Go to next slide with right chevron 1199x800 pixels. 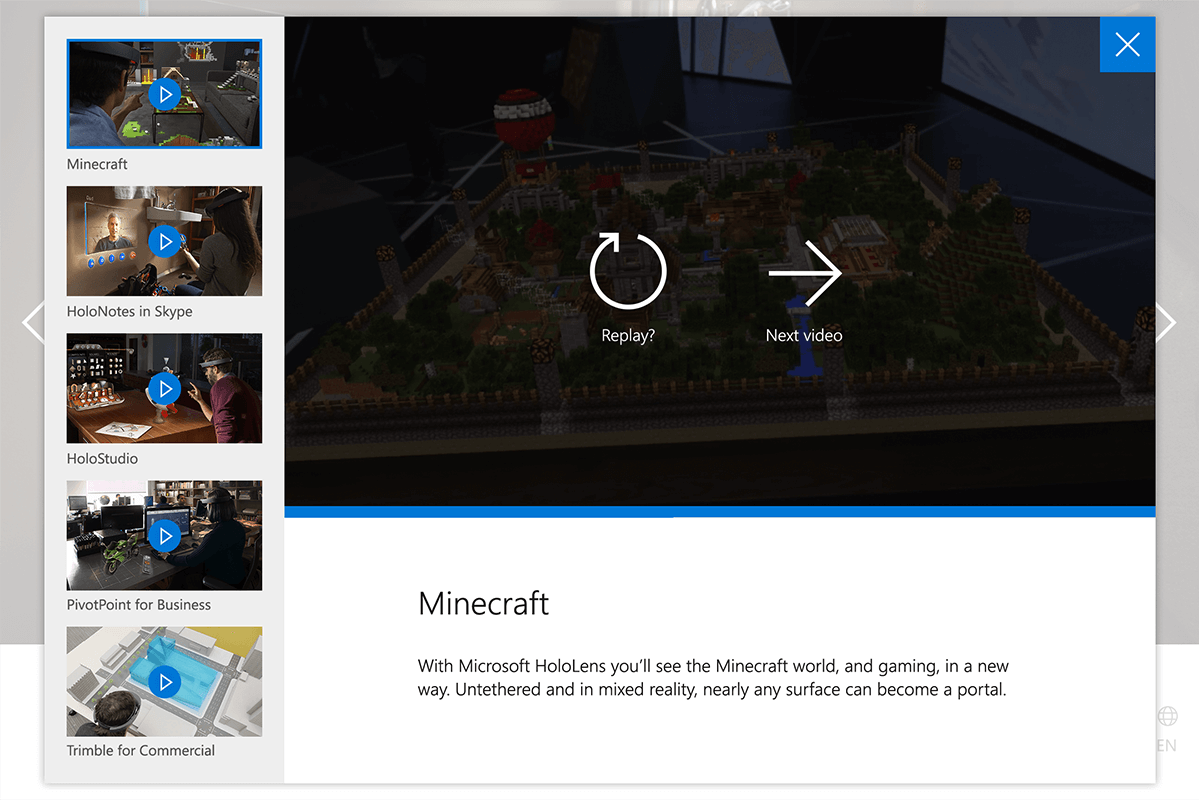1166,322
